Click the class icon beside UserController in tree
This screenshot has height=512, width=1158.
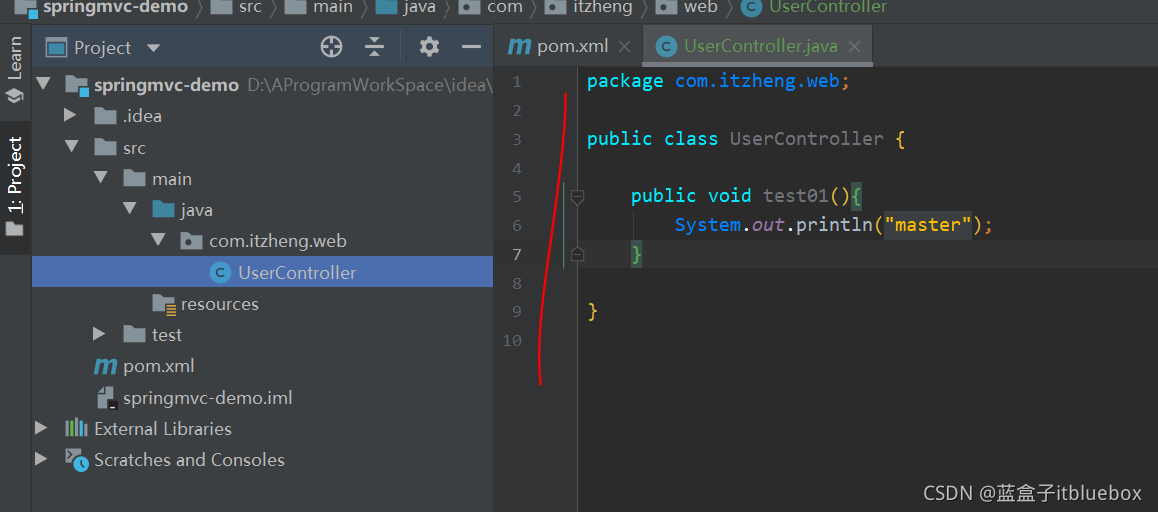(220, 273)
